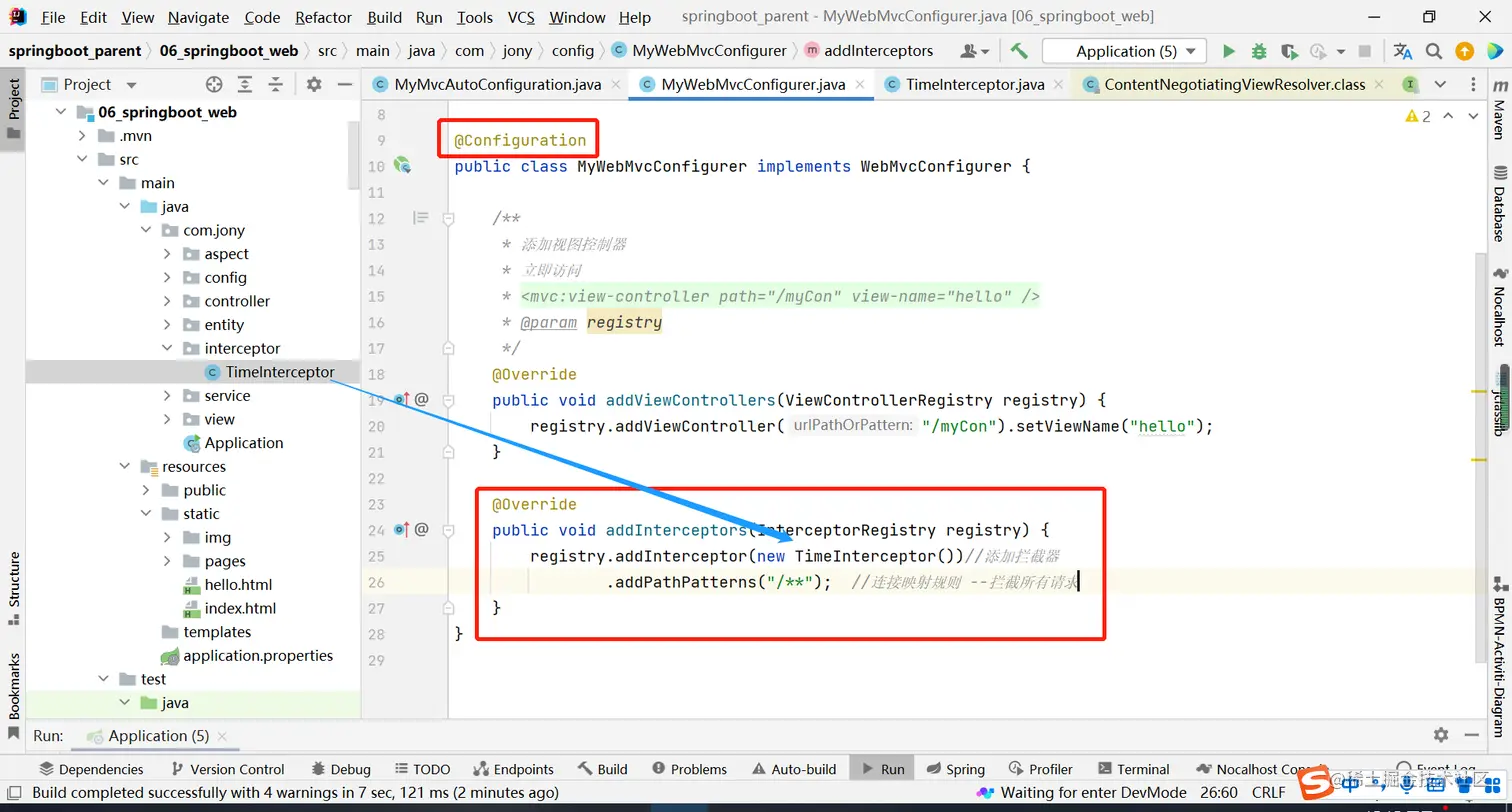Image resolution: width=1512 pixels, height=812 pixels.
Task: Click CRLF line separator in status bar
Action: click(1268, 793)
